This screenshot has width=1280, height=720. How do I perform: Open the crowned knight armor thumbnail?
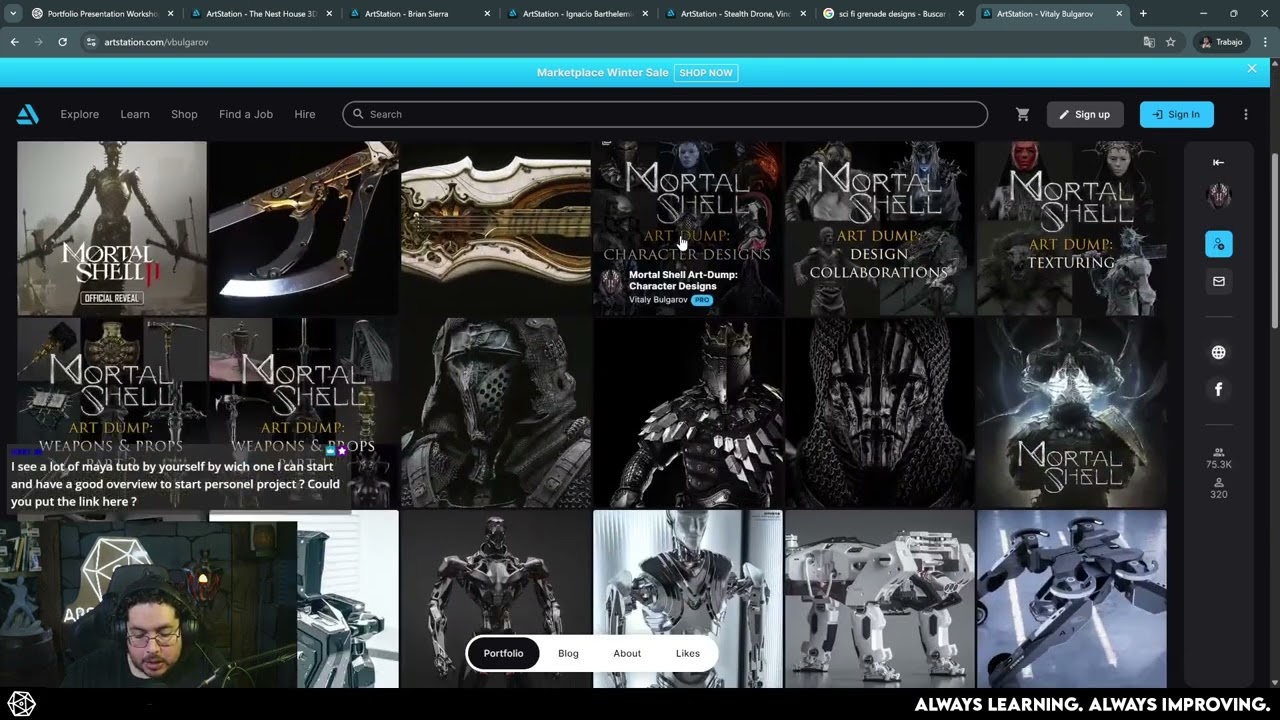[688, 413]
